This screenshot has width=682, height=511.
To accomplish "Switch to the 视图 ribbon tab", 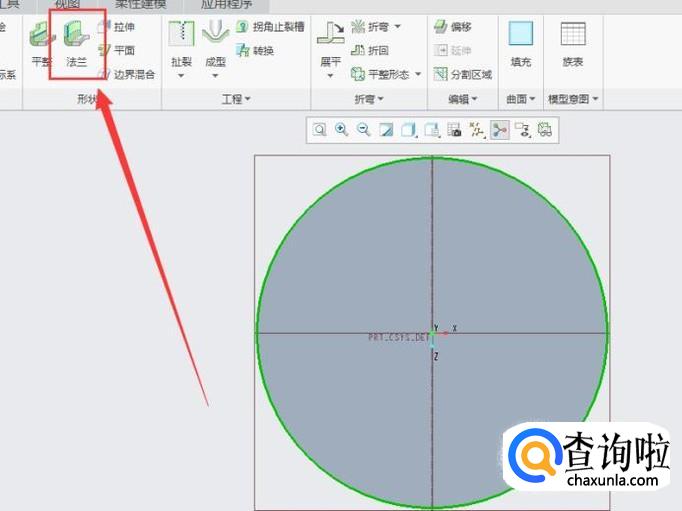I will click(67, 4).
